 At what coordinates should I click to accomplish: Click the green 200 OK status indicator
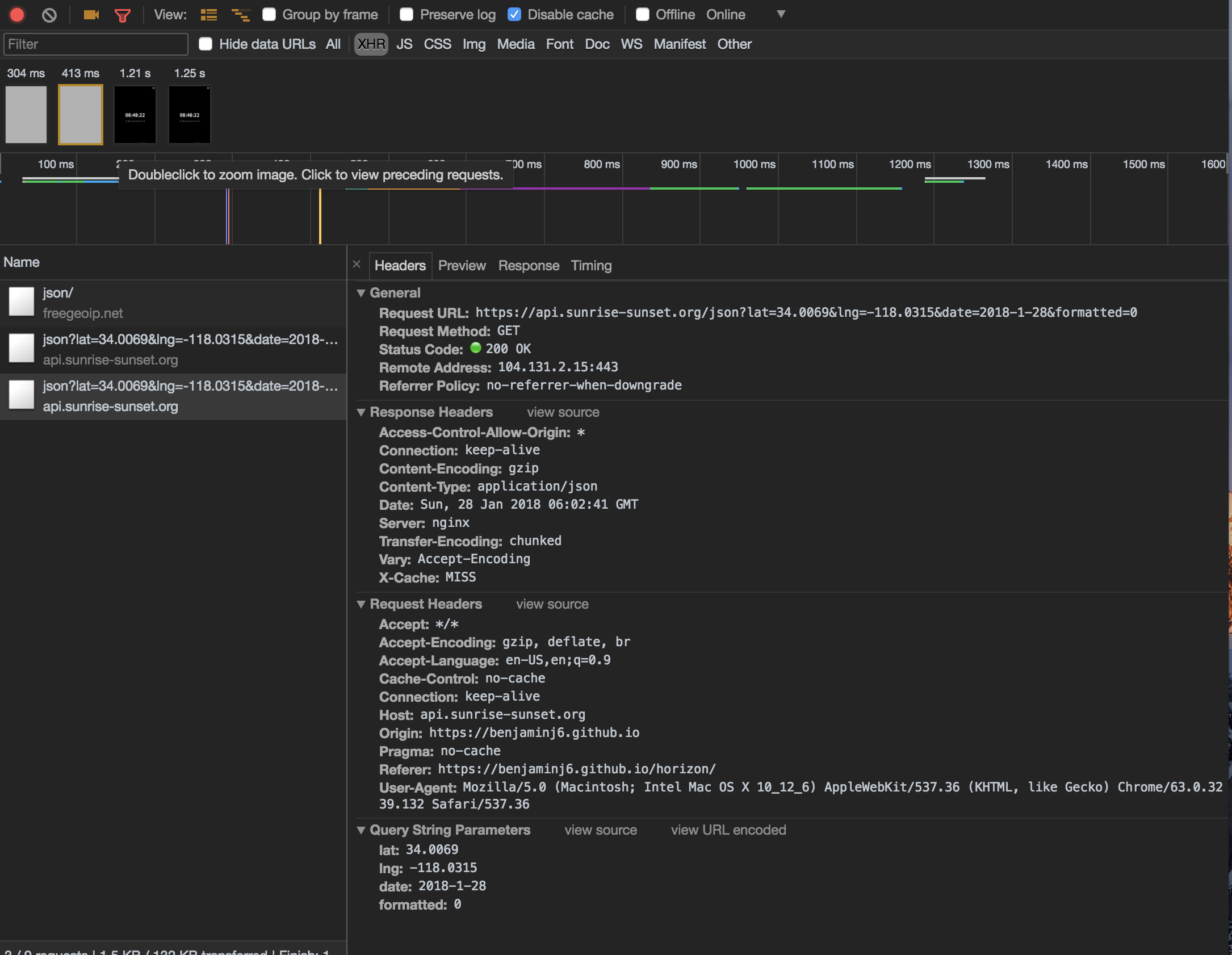pos(476,348)
